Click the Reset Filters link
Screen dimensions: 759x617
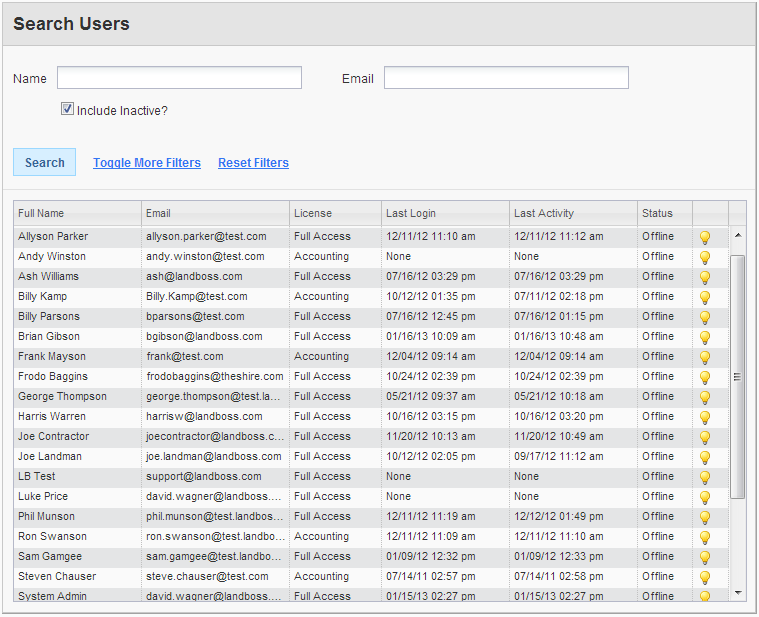click(x=253, y=163)
